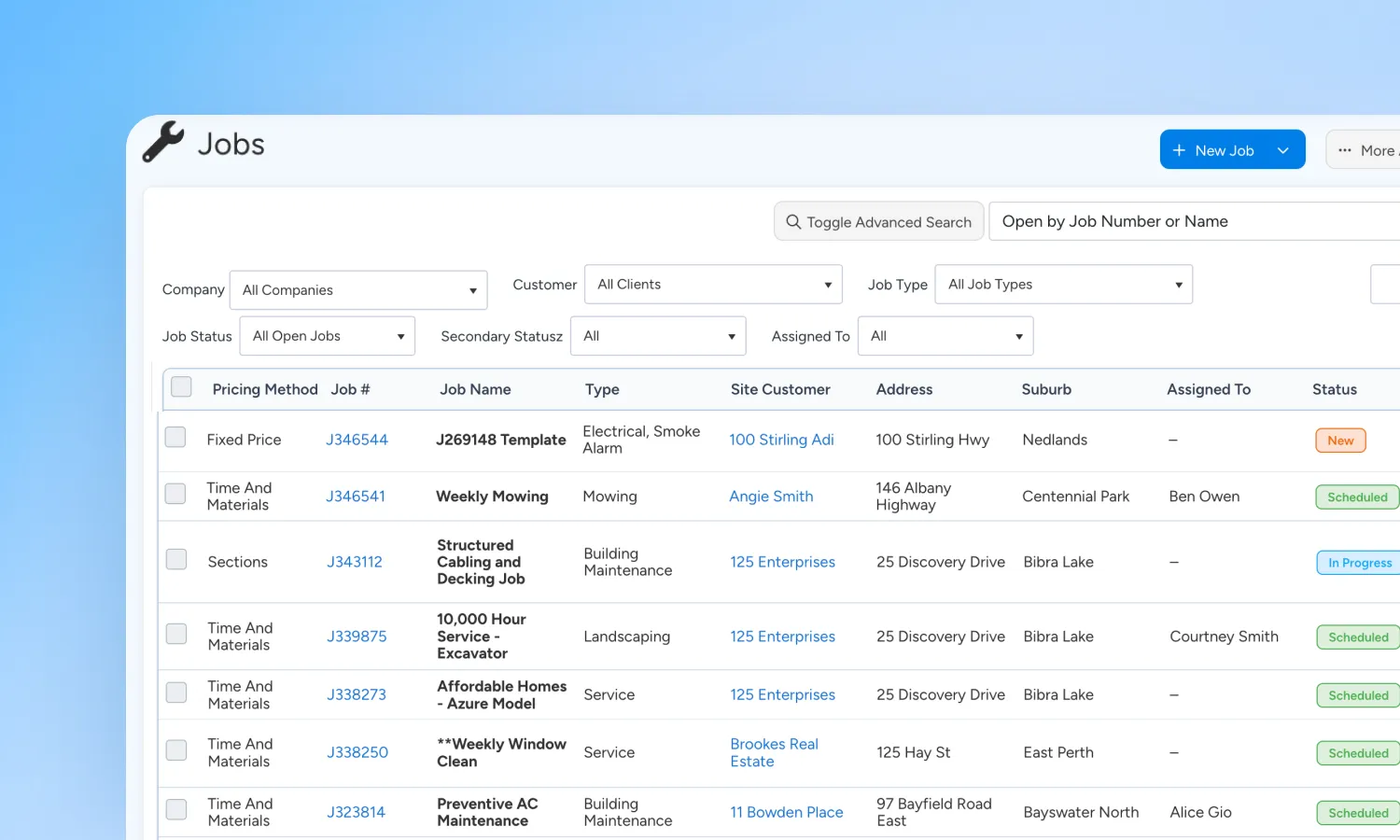1400x840 pixels.
Task: Expand the Job Status All Open Jobs dropdown
Action: 327,336
